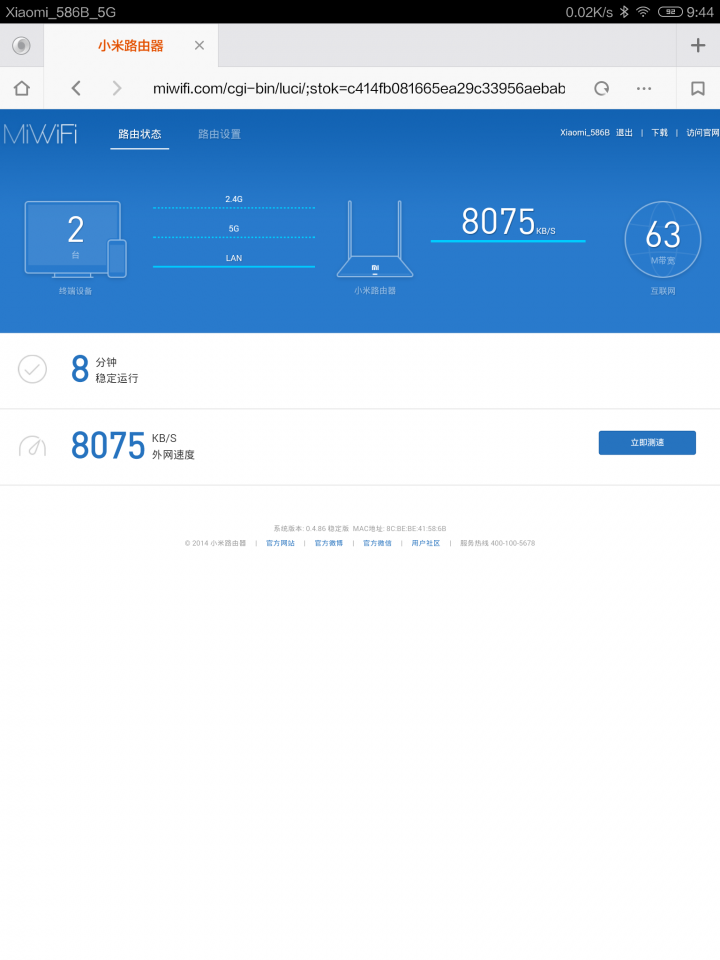Open the 官方微信 footer link
This screenshot has width=720, height=960.
click(x=377, y=543)
